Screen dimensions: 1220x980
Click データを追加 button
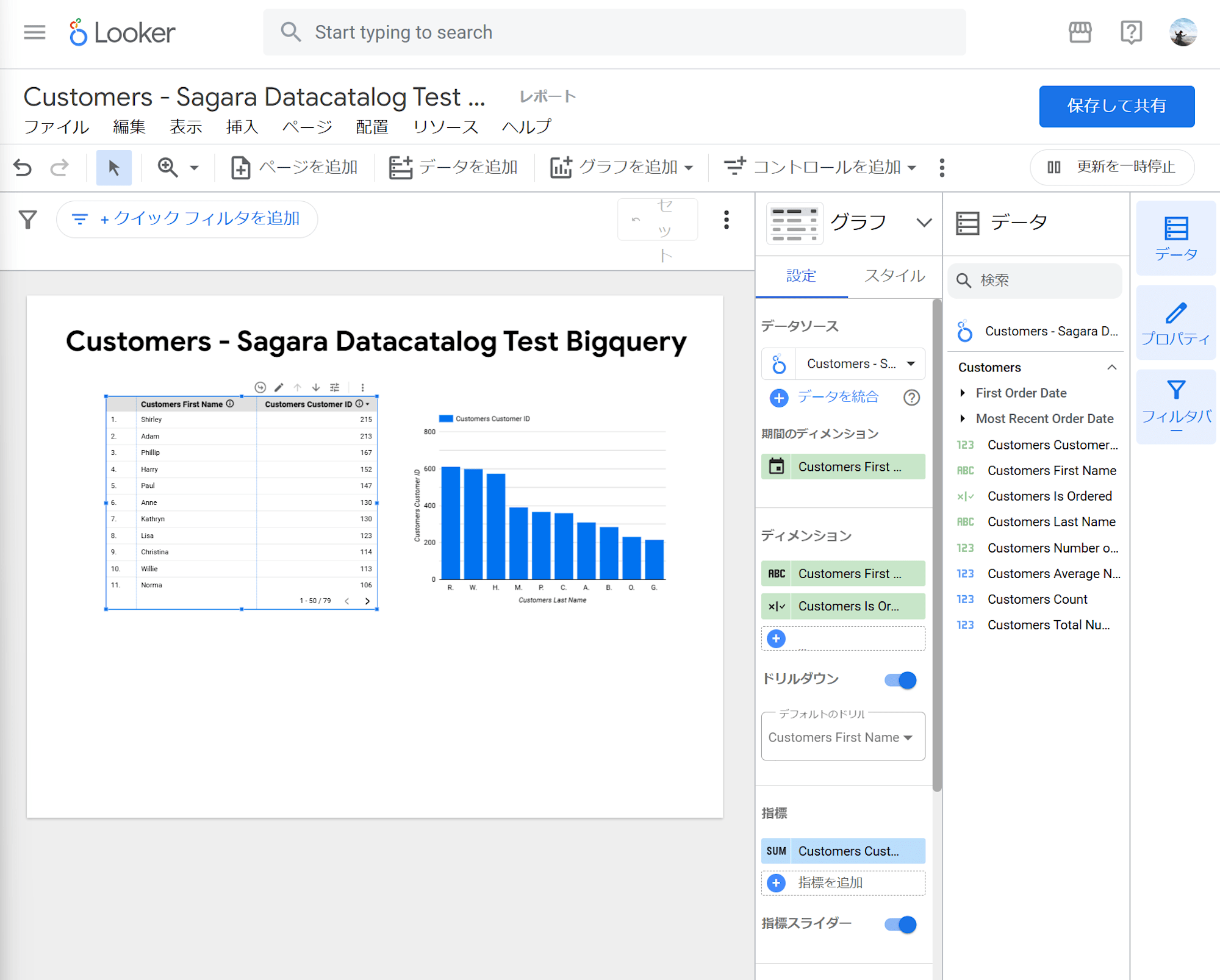click(x=453, y=167)
